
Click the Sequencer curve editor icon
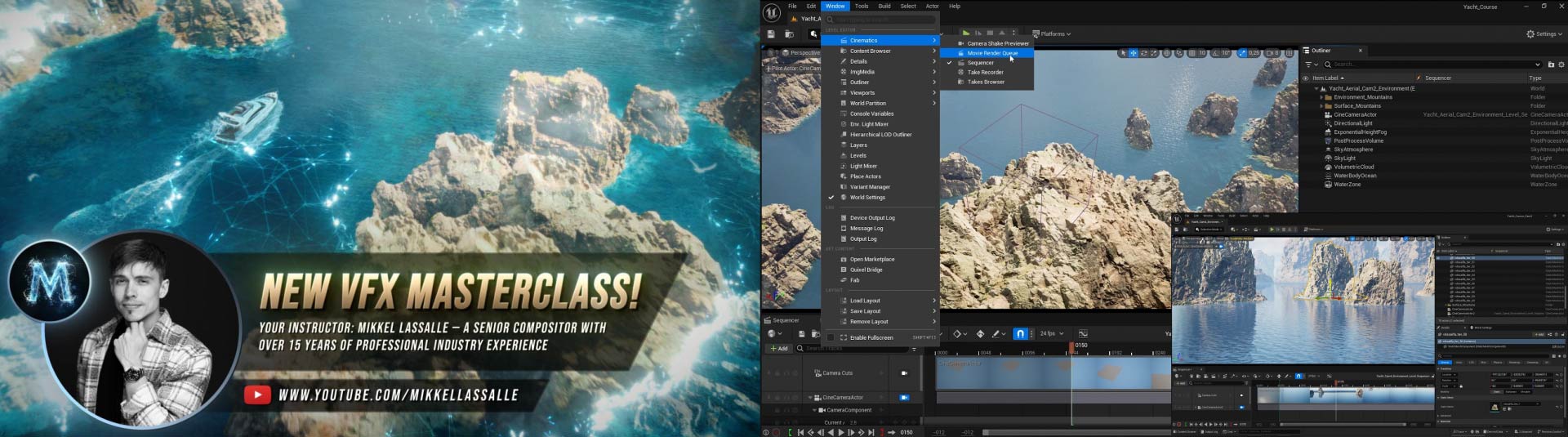tap(1083, 333)
